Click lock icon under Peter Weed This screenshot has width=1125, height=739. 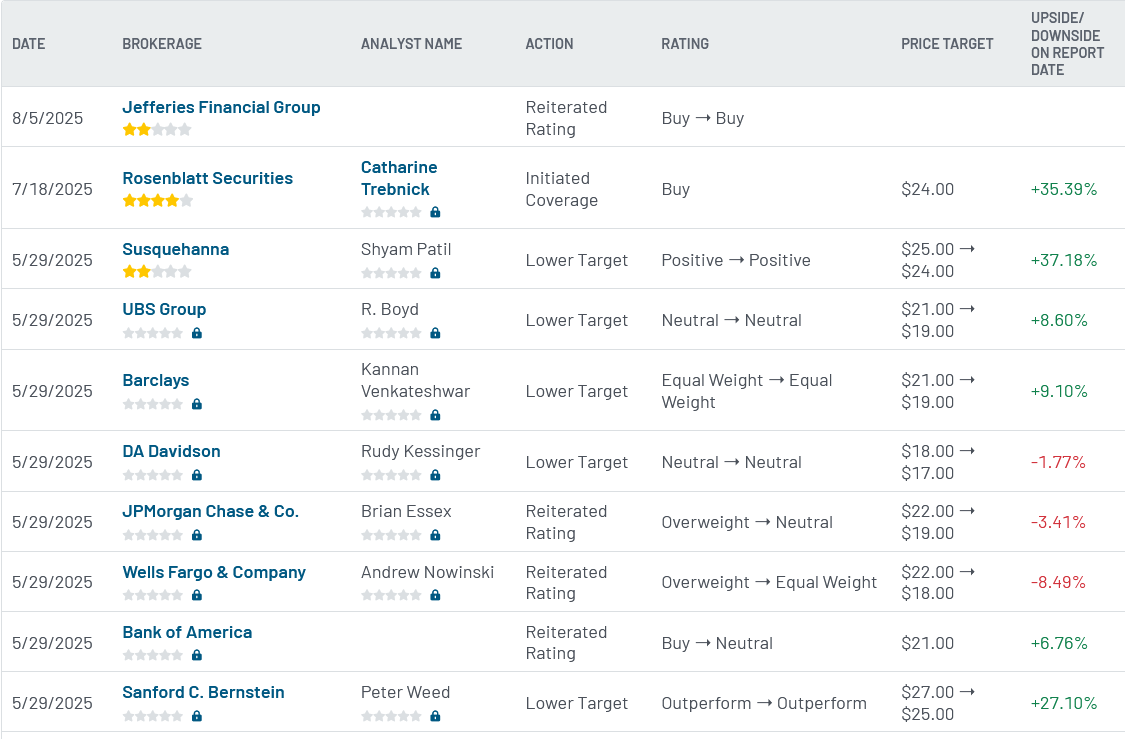point(435,716)
